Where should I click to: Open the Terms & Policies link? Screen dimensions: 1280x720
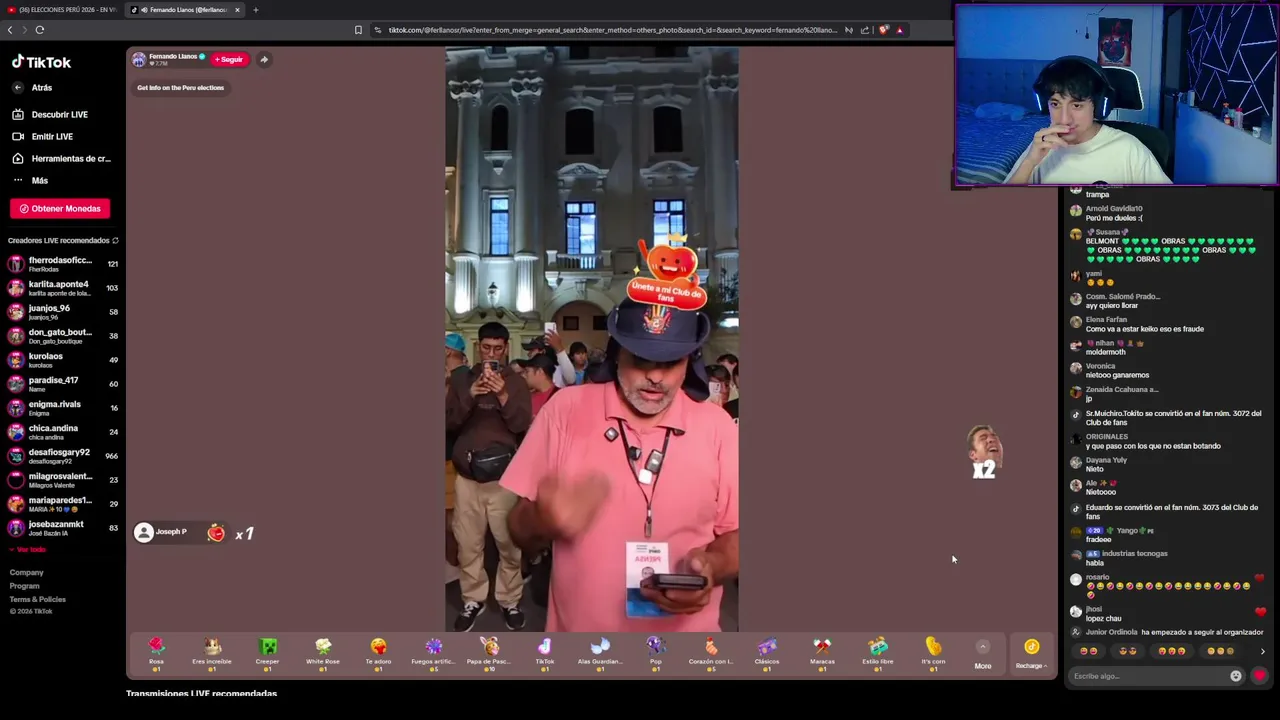38,599
